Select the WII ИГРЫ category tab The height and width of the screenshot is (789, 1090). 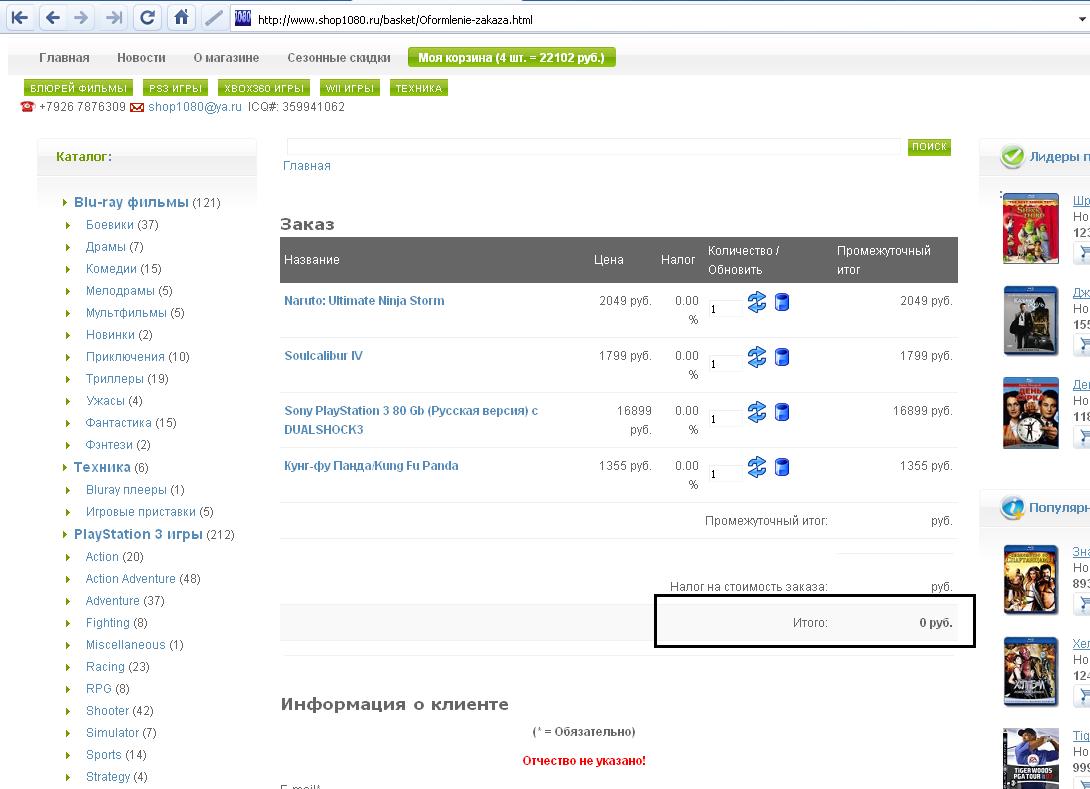point(350,88)
